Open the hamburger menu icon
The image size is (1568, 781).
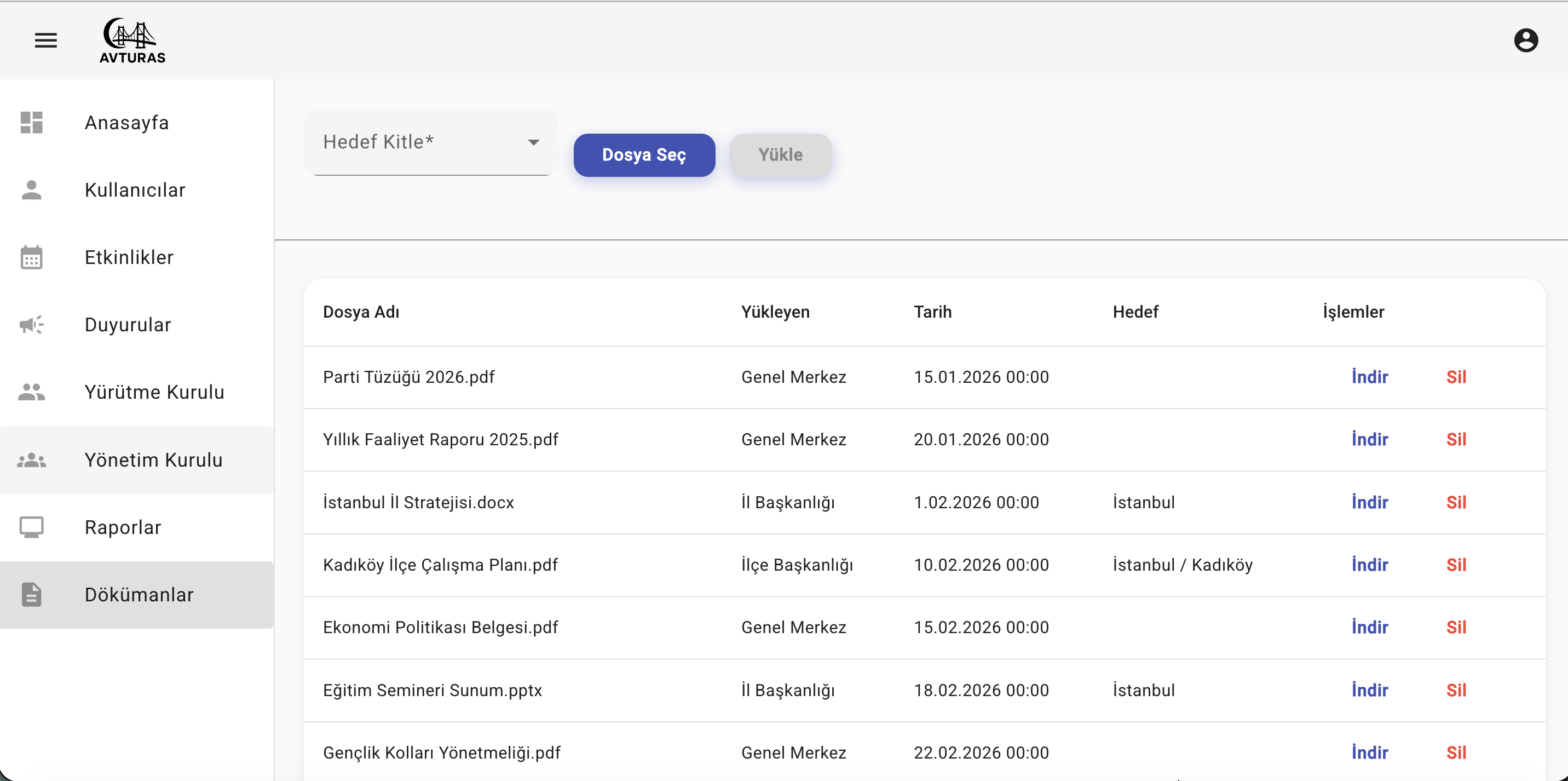(x=45, y=40)
